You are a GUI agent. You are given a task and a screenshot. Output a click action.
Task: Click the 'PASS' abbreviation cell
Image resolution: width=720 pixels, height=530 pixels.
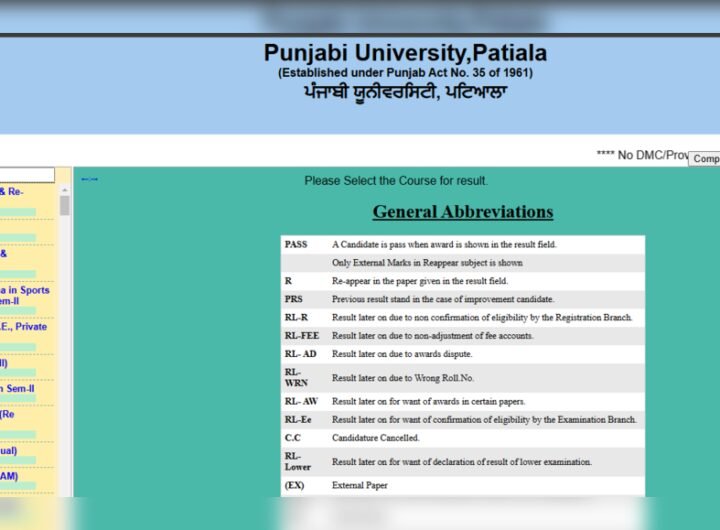[x=296, y=244]
